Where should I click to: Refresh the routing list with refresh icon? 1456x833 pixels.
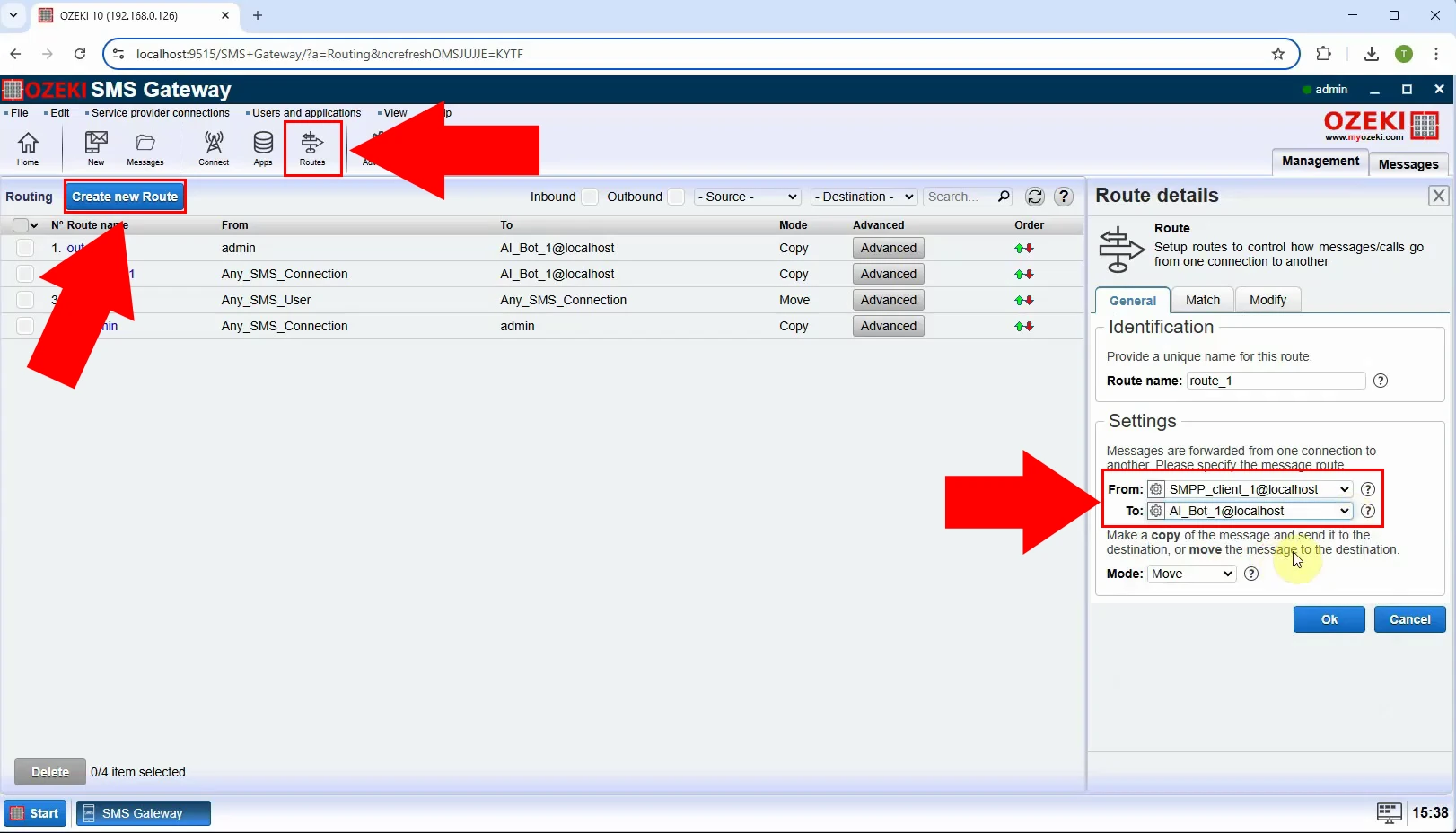pyautogui.click(x=1035, y=197)
